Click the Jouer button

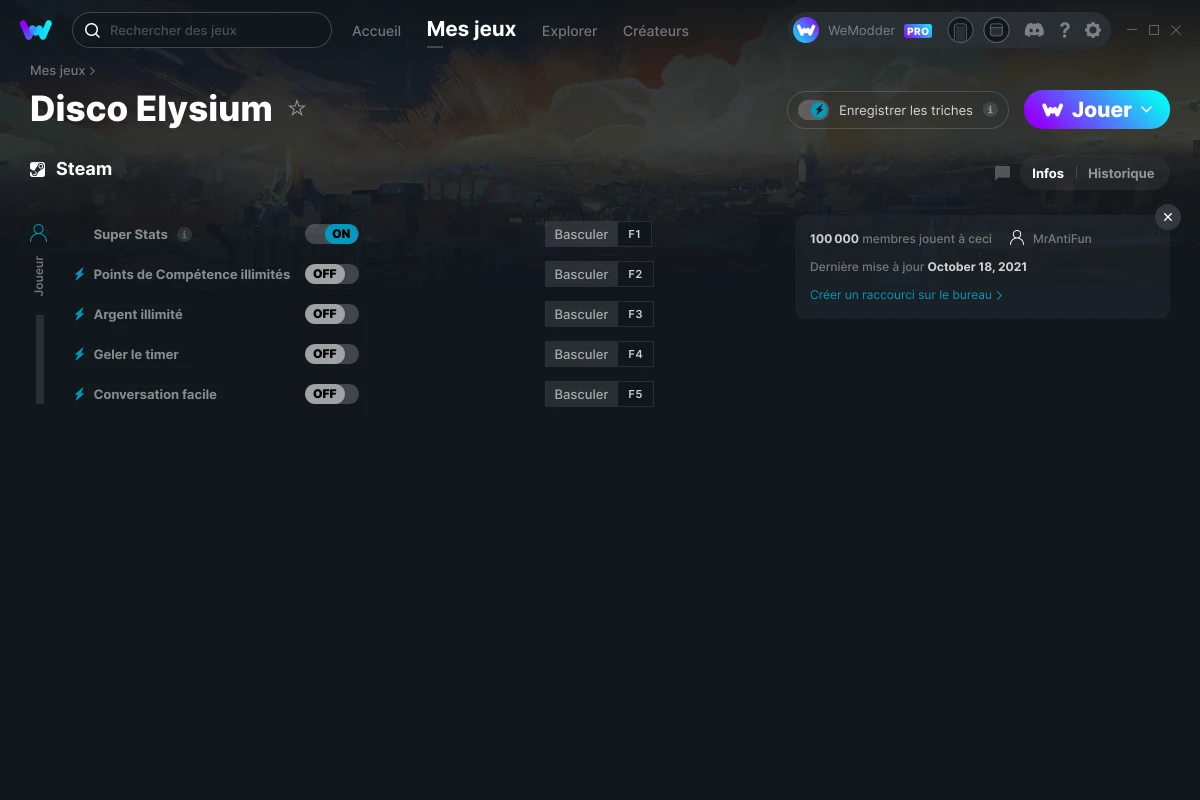coord(1097,110)
